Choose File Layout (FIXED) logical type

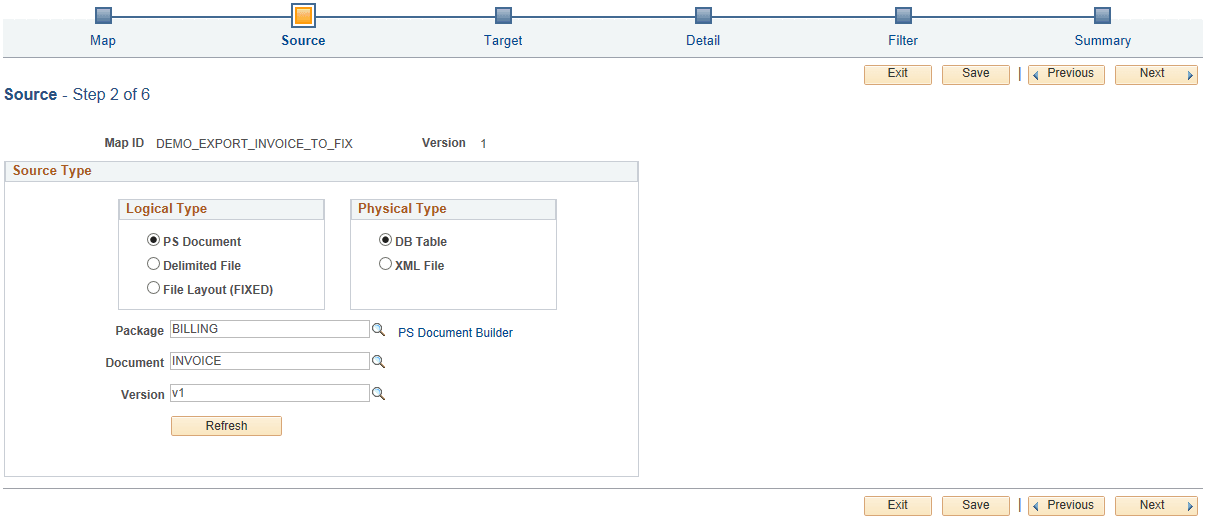tap(153, 288)
